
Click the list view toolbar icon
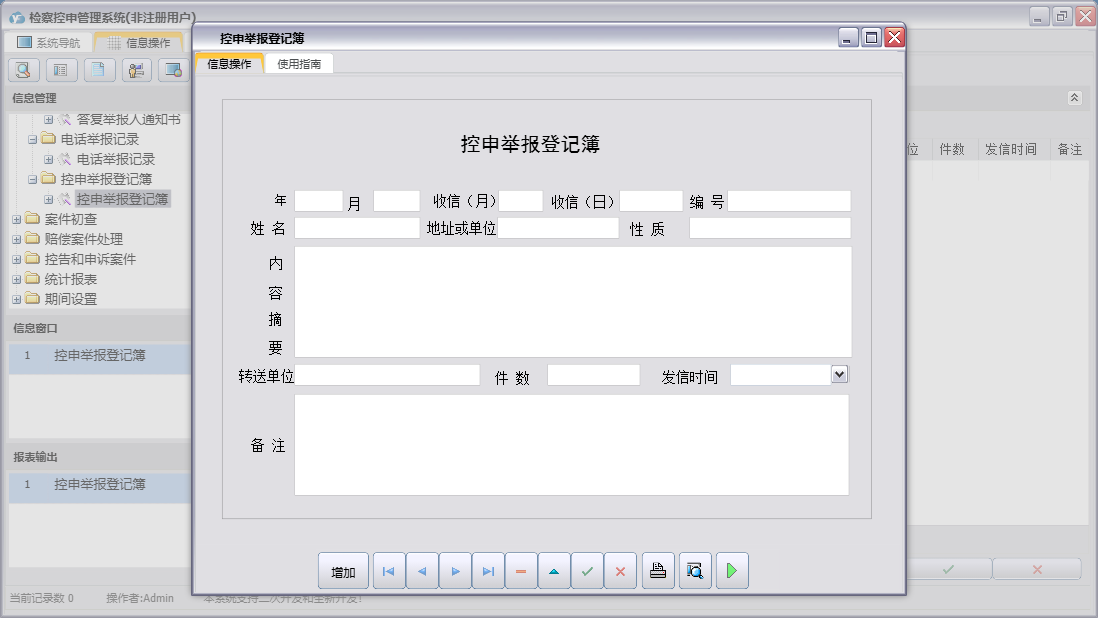pos(61,70)
